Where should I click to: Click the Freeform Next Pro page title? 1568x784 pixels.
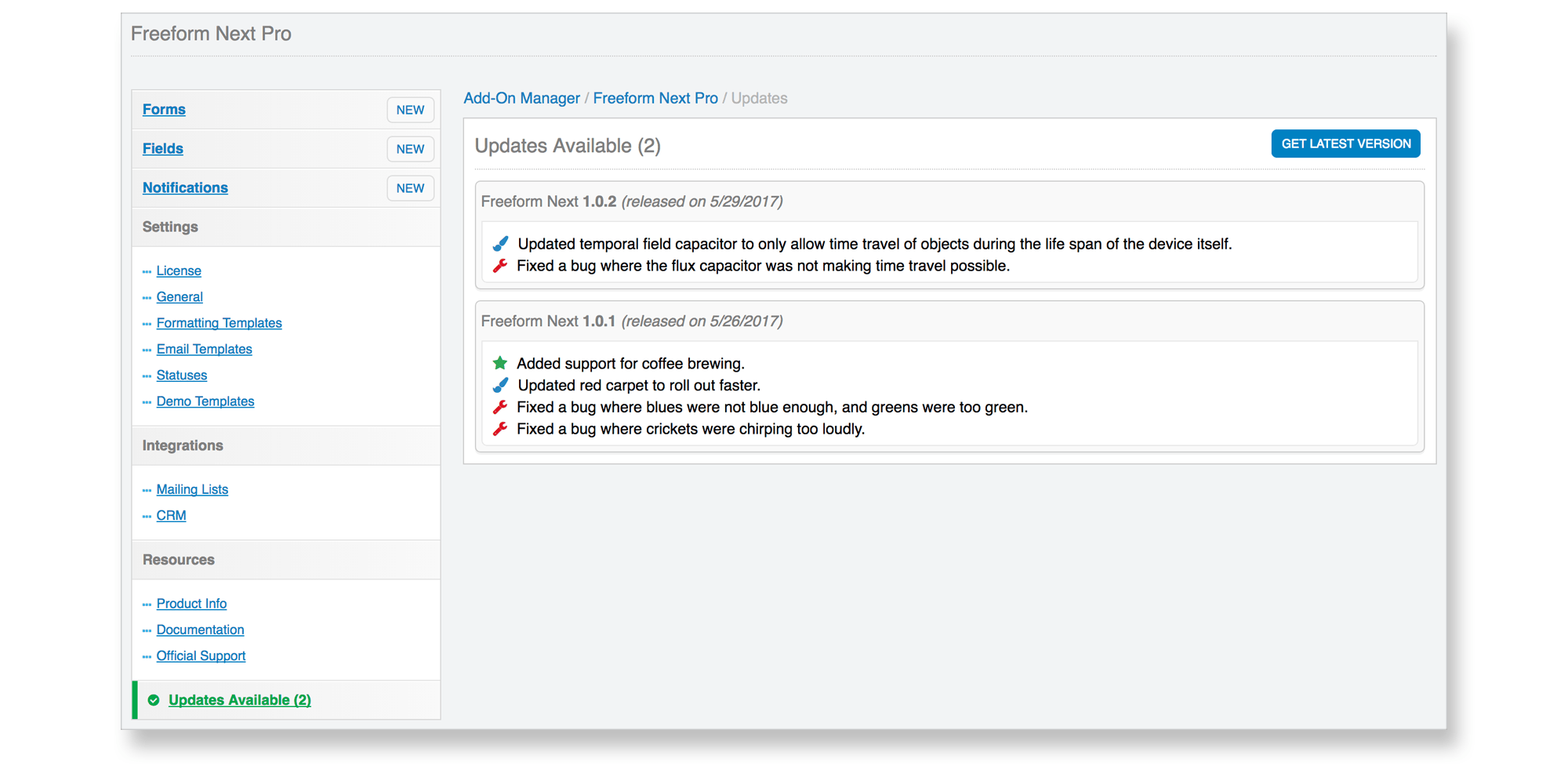[211, 34]
